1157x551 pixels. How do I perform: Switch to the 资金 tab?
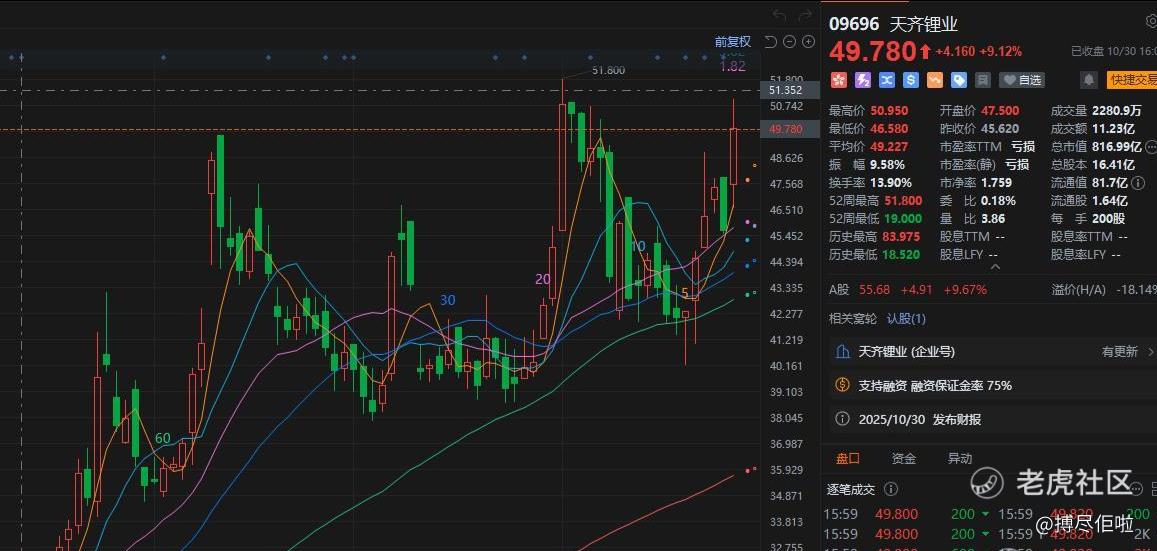pyautogui.click(x=904, y=458)
